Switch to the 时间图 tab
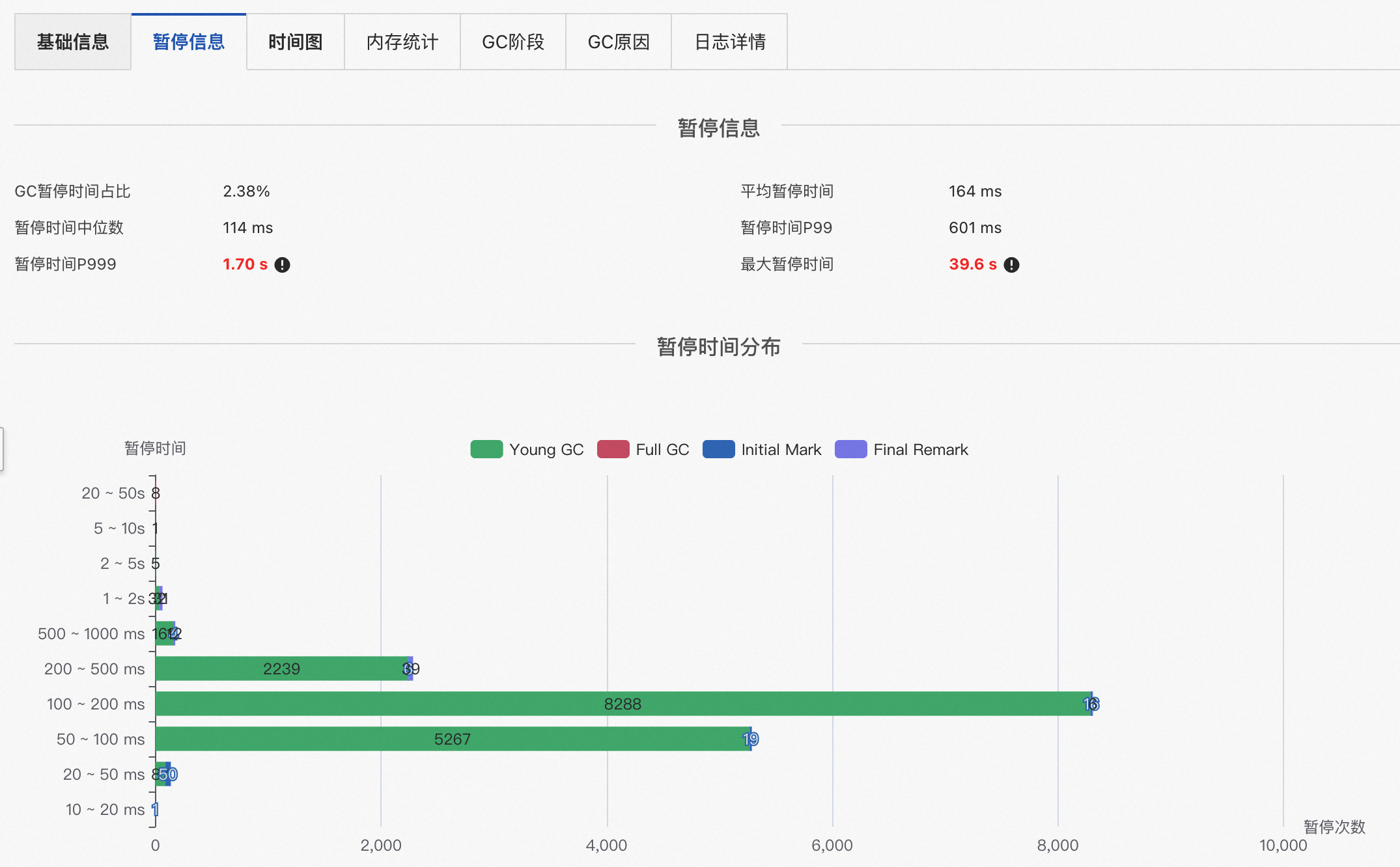 point(294,42)
